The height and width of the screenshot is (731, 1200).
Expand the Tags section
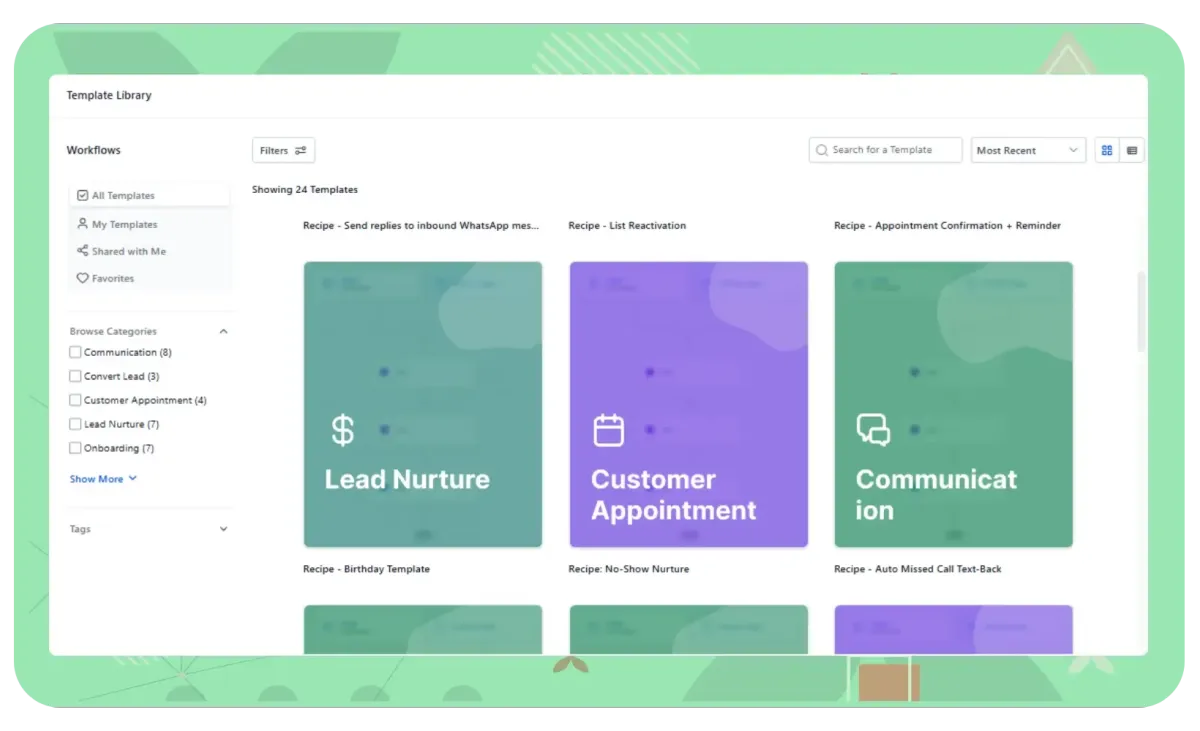click(222, 529)
